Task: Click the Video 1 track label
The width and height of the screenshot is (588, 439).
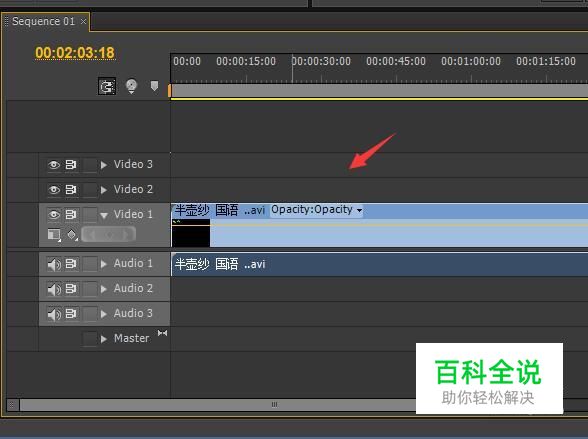Action: click(133, 214)
